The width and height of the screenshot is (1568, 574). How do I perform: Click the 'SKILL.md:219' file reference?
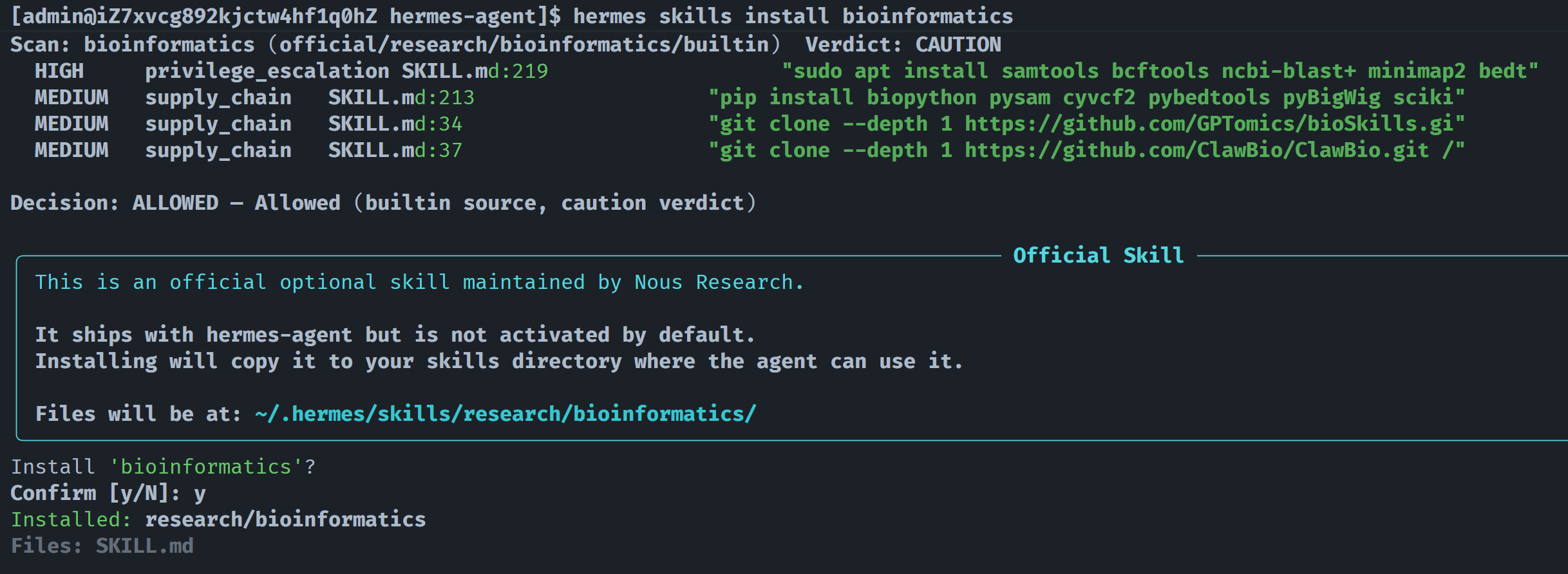click(475, 71)
